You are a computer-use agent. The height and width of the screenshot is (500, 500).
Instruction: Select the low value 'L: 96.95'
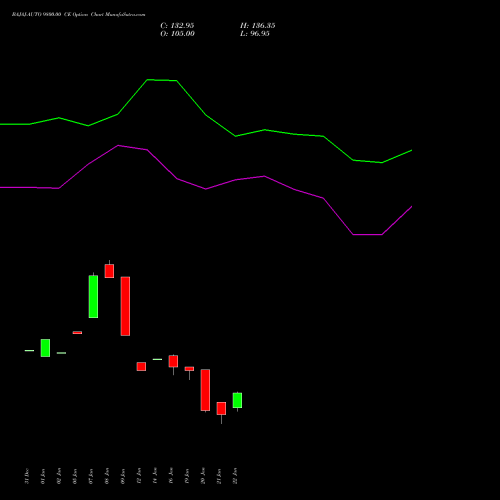click(x=255, y=34)
